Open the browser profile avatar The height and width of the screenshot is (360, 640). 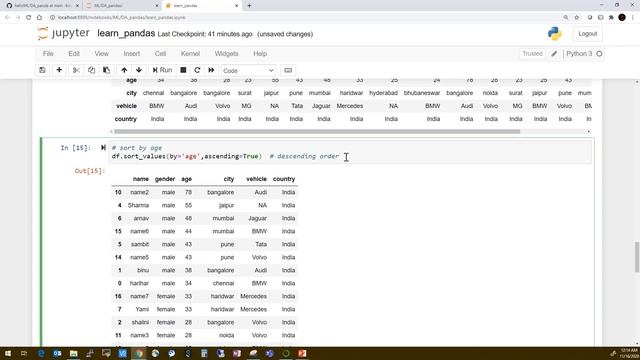tap(622, 18)
